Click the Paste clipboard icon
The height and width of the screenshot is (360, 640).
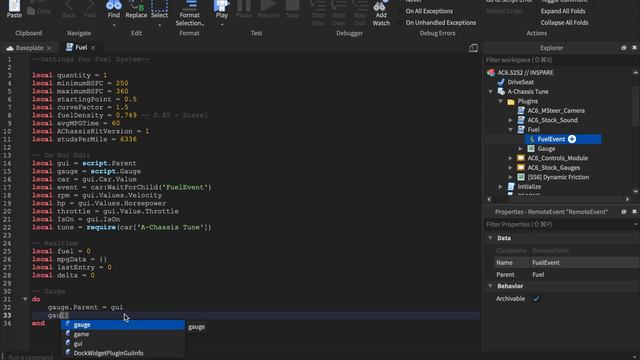click(x=14, y=6)
